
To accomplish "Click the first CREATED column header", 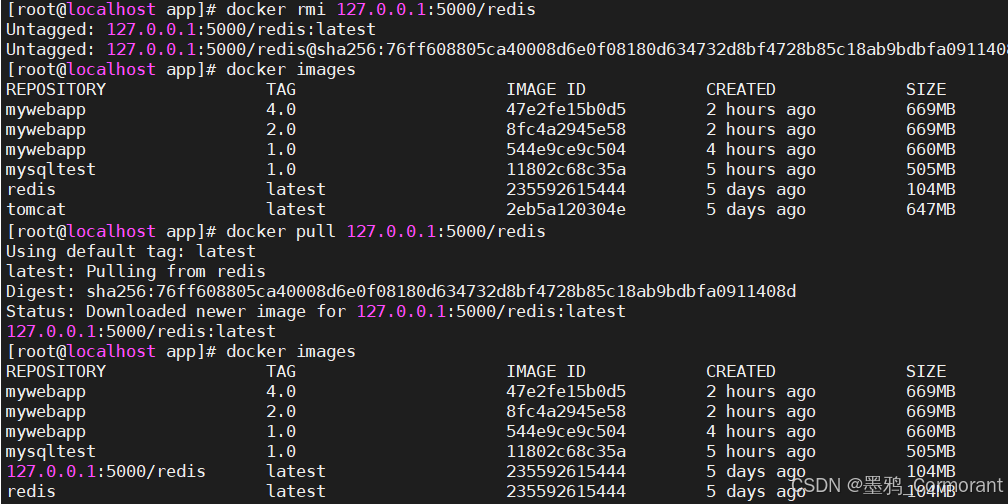I will pyautogui.click(x=741, y=89).
